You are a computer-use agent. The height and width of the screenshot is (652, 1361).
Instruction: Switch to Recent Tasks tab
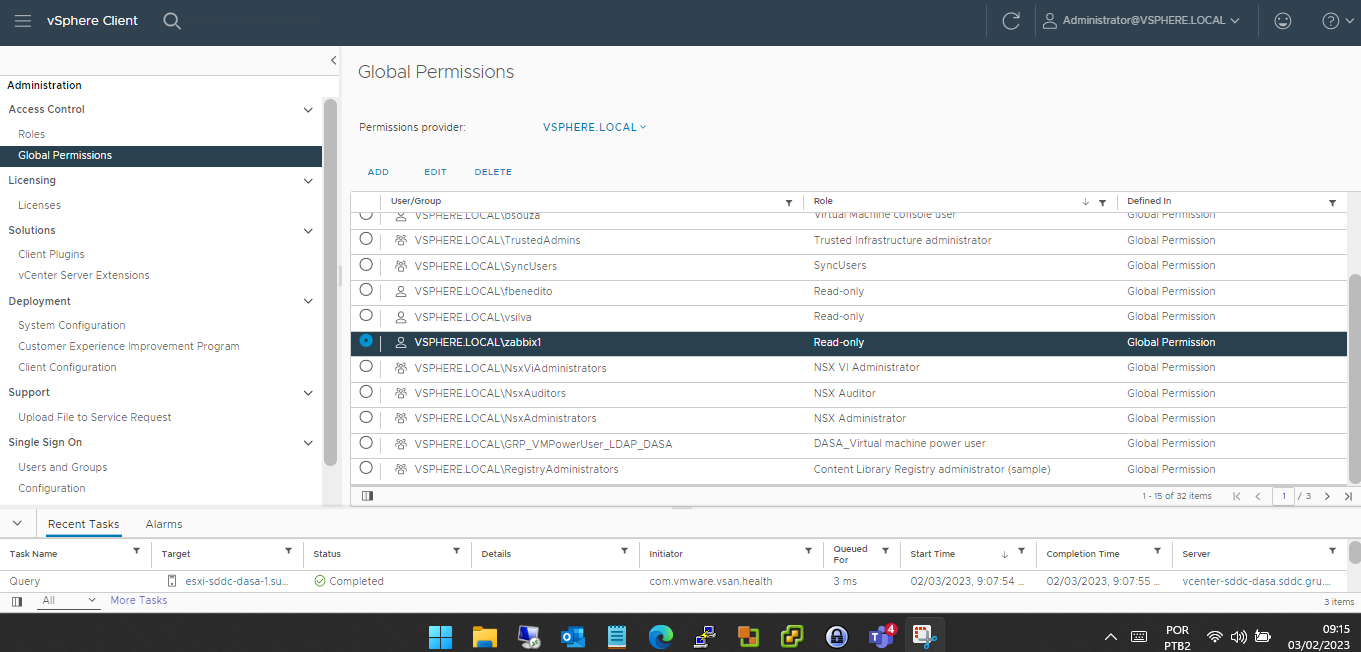click(x=84, y=524)
